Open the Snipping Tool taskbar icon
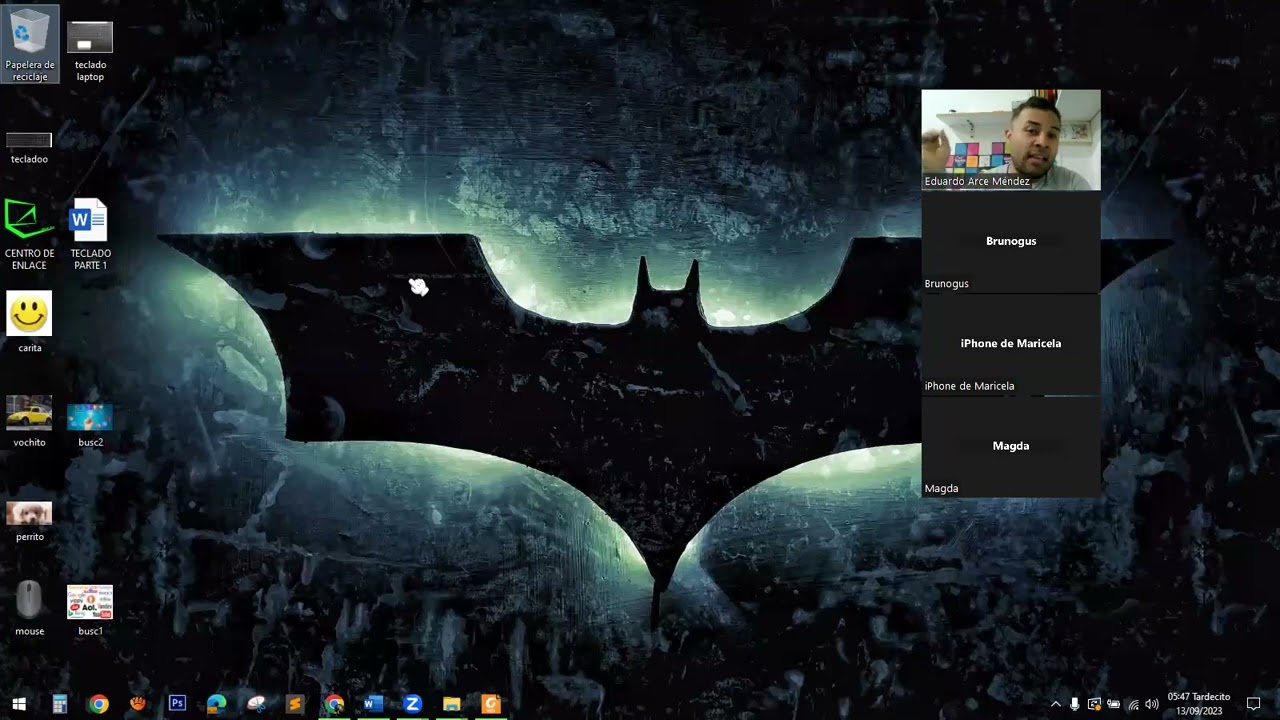 [256, 704]
